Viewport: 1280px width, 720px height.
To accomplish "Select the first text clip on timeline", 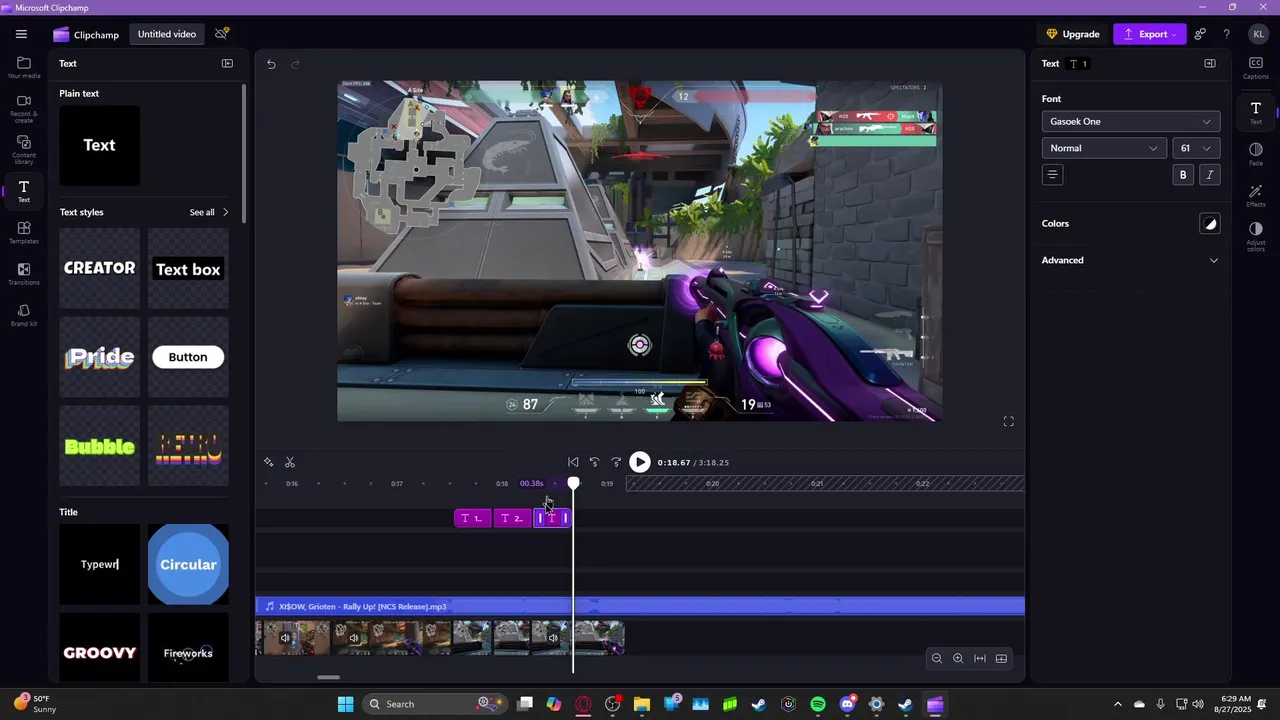I will (472, 518).
